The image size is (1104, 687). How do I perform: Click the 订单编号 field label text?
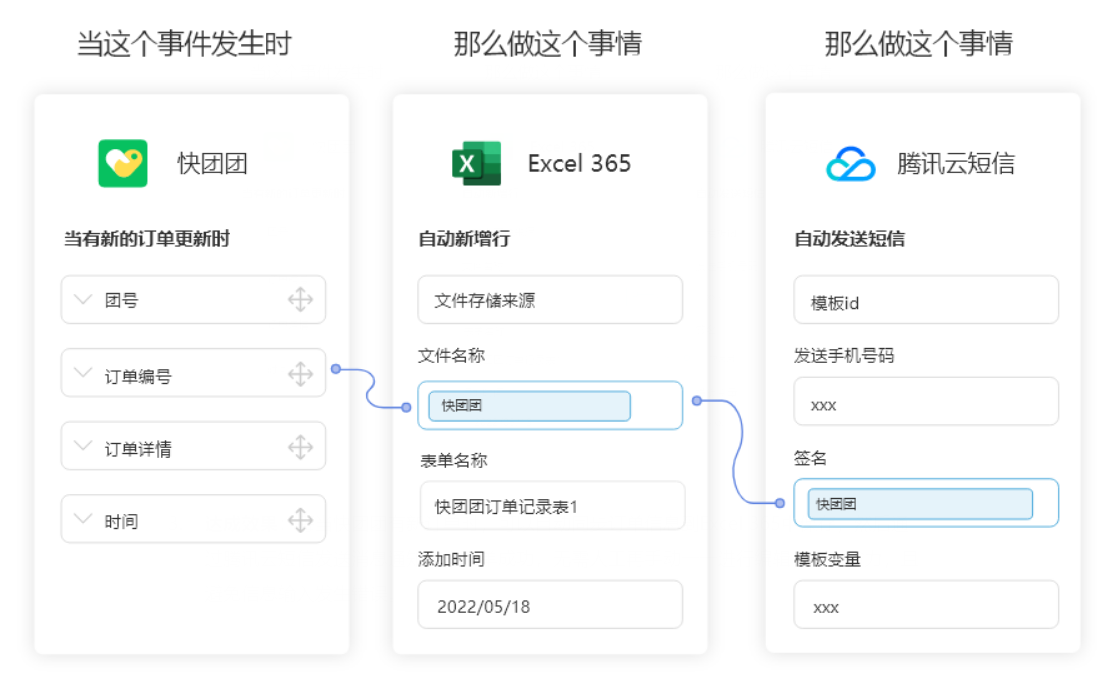click(138, 377)
